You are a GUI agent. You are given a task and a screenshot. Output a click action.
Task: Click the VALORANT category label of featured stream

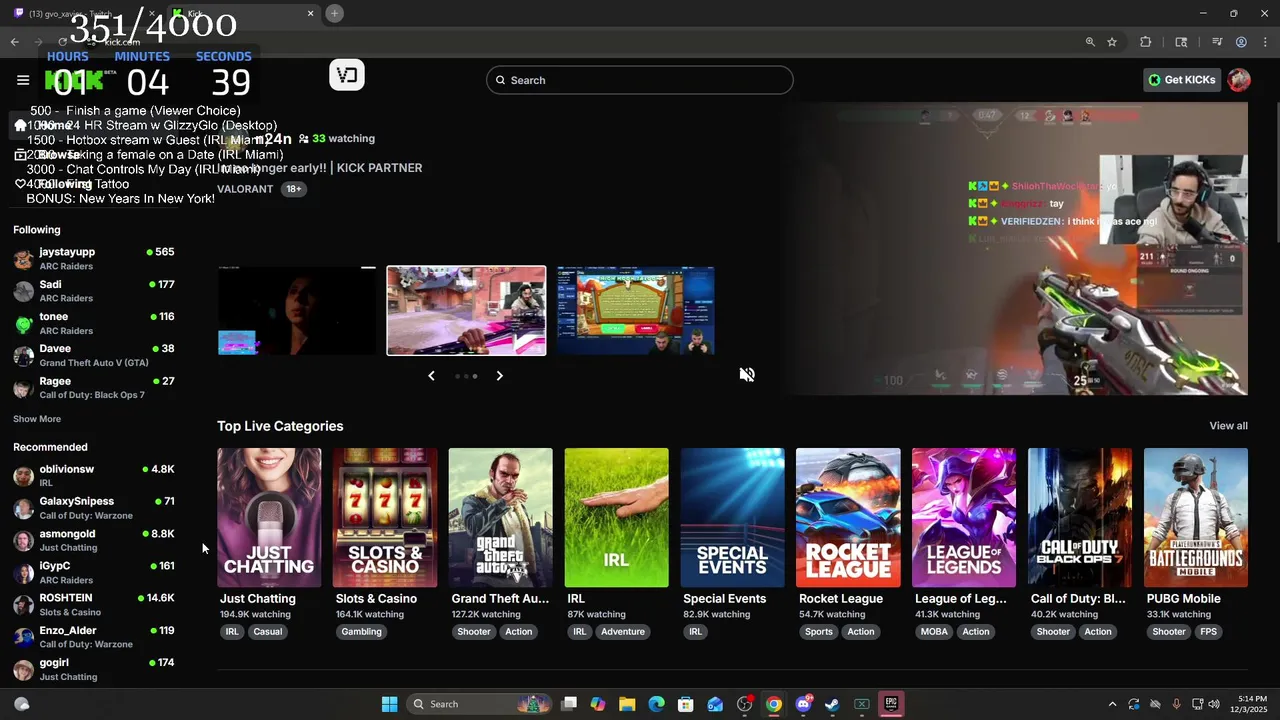pos(245,189)
